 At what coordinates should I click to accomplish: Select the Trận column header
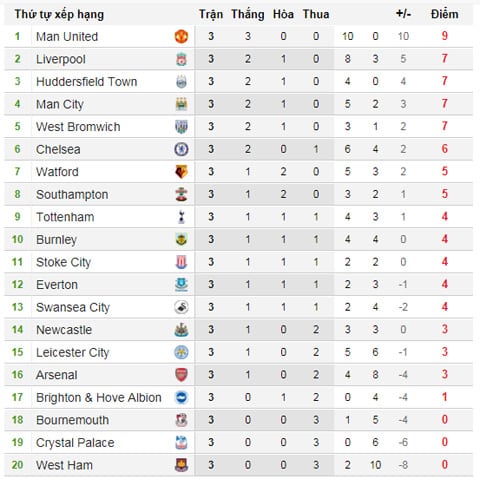[211, 14]
